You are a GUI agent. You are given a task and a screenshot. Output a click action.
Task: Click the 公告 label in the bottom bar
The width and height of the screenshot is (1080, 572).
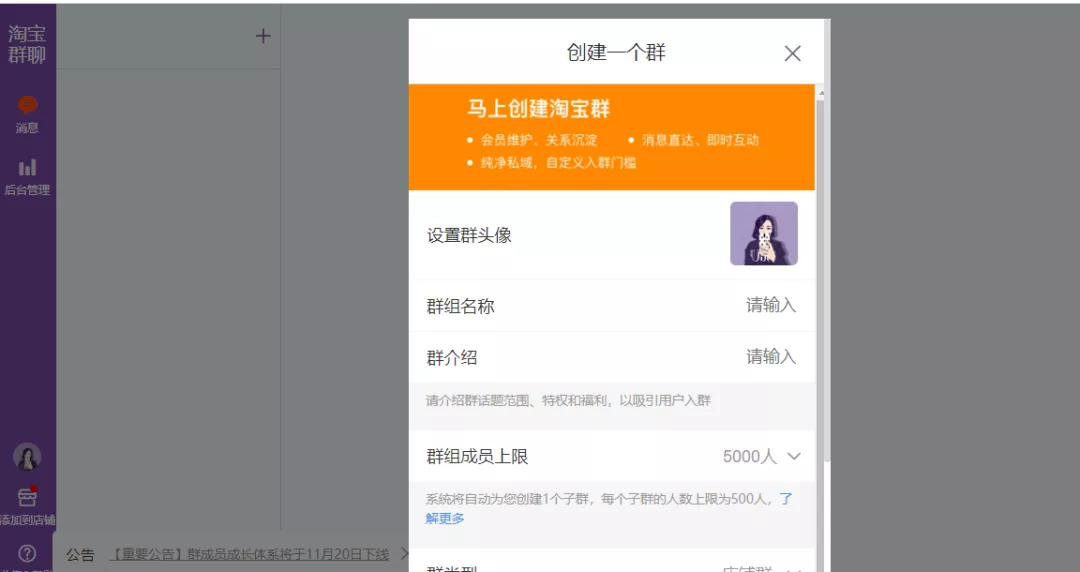[x=80, y=555]
